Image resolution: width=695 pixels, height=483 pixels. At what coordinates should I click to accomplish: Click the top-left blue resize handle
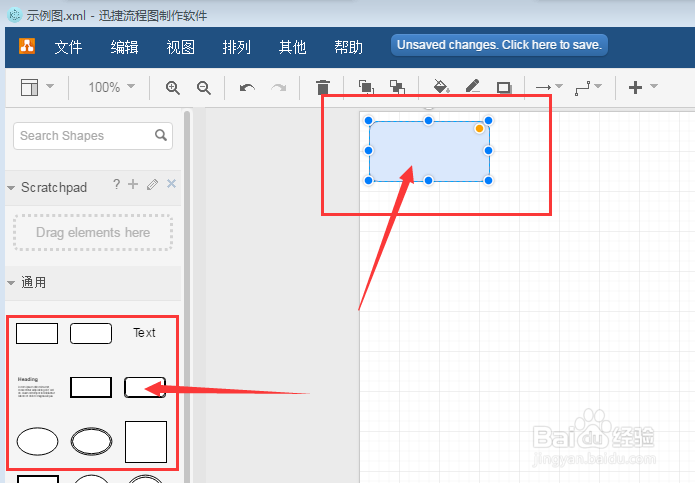[368, 121]
